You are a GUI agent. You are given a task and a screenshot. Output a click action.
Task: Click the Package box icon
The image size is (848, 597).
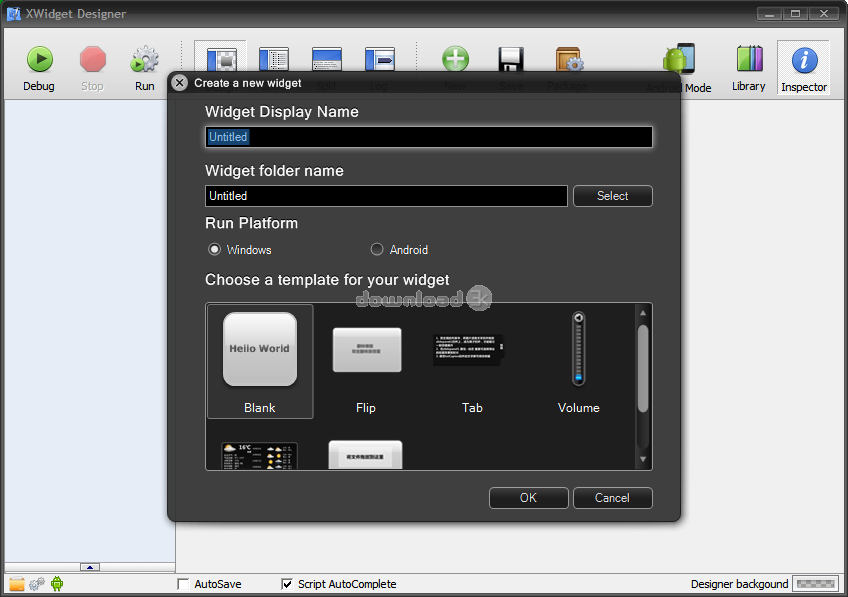coord(569,59)
